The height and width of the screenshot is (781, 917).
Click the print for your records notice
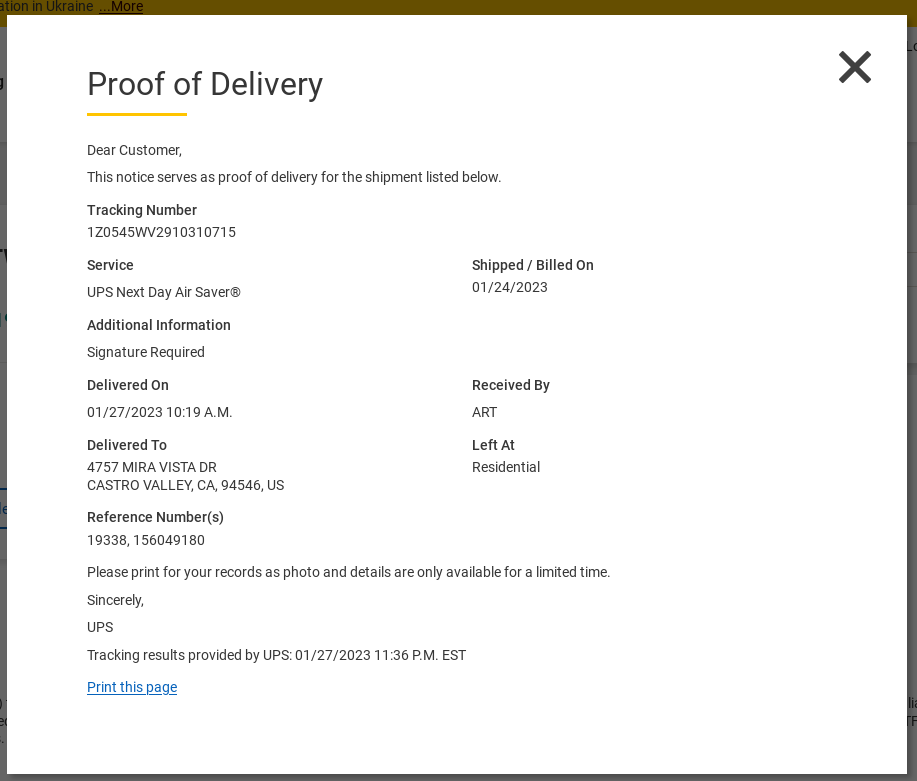(x=349, y=572)
